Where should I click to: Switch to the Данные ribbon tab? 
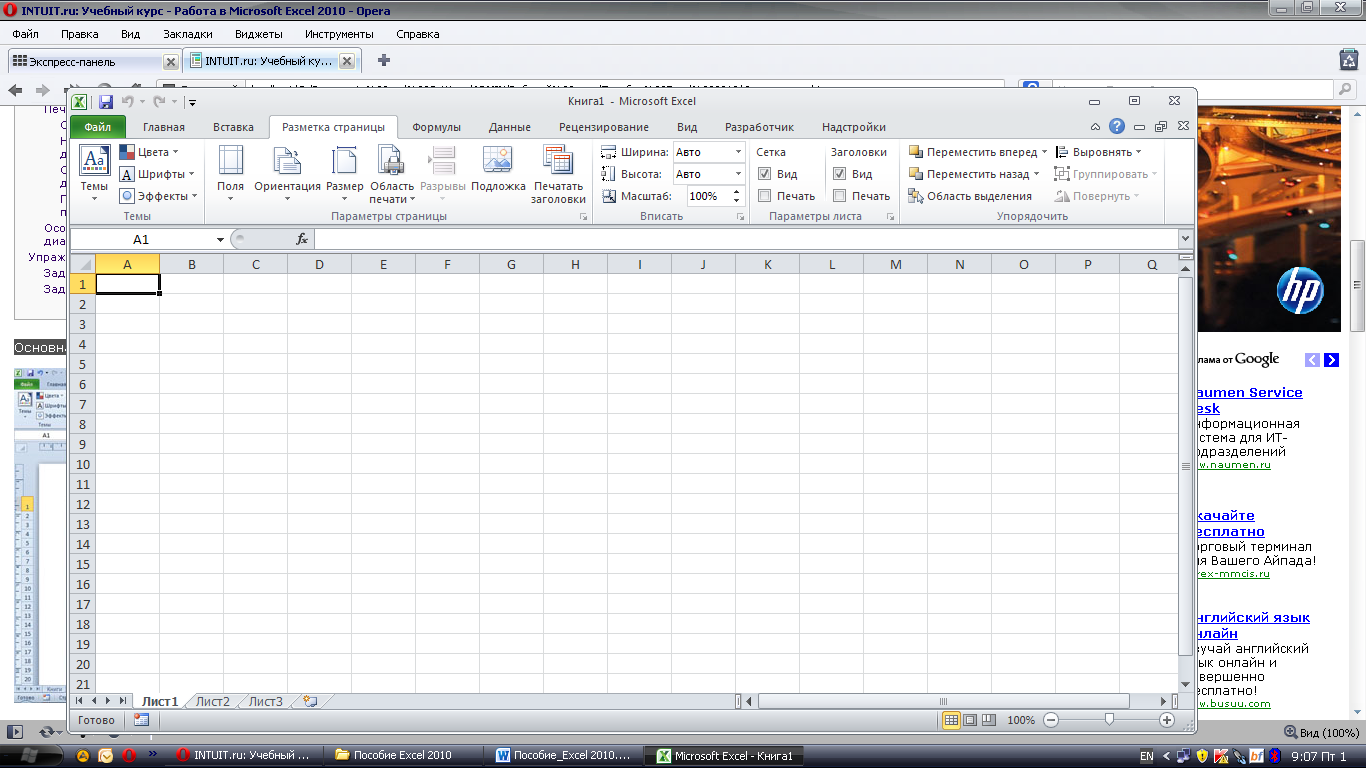[510, 127]
